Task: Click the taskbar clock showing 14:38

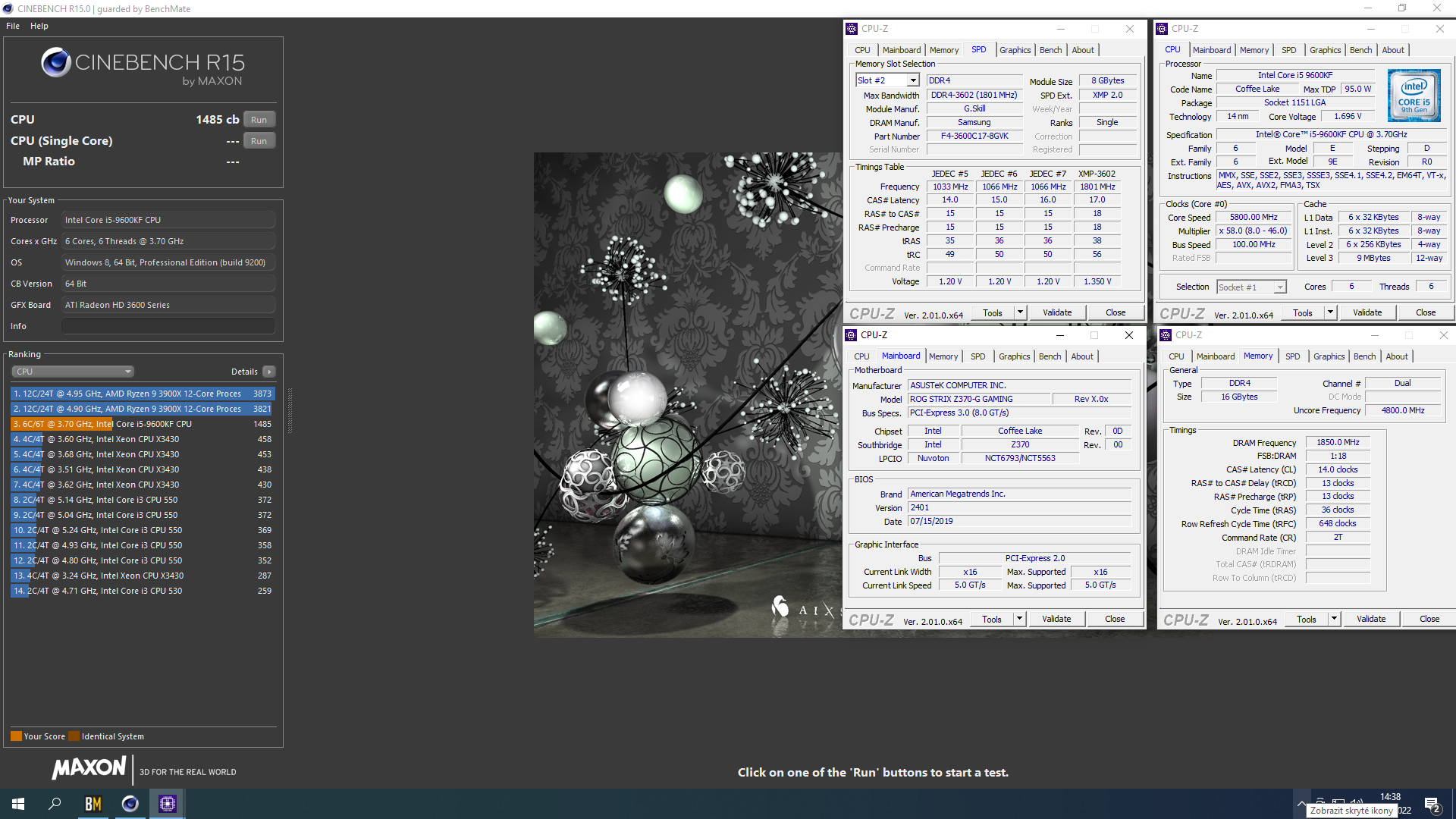Action: [1390, 797]
